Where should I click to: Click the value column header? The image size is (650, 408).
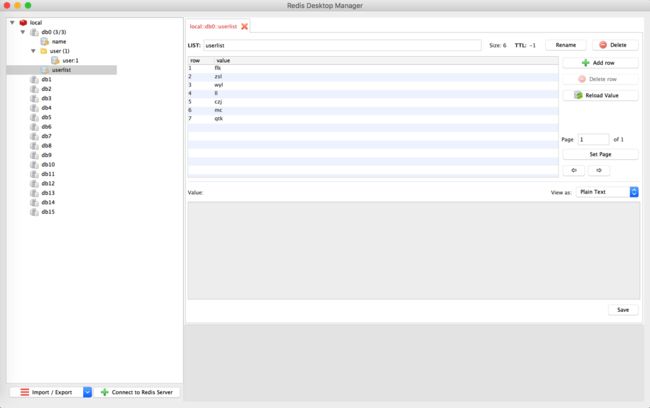pos(386,61)
